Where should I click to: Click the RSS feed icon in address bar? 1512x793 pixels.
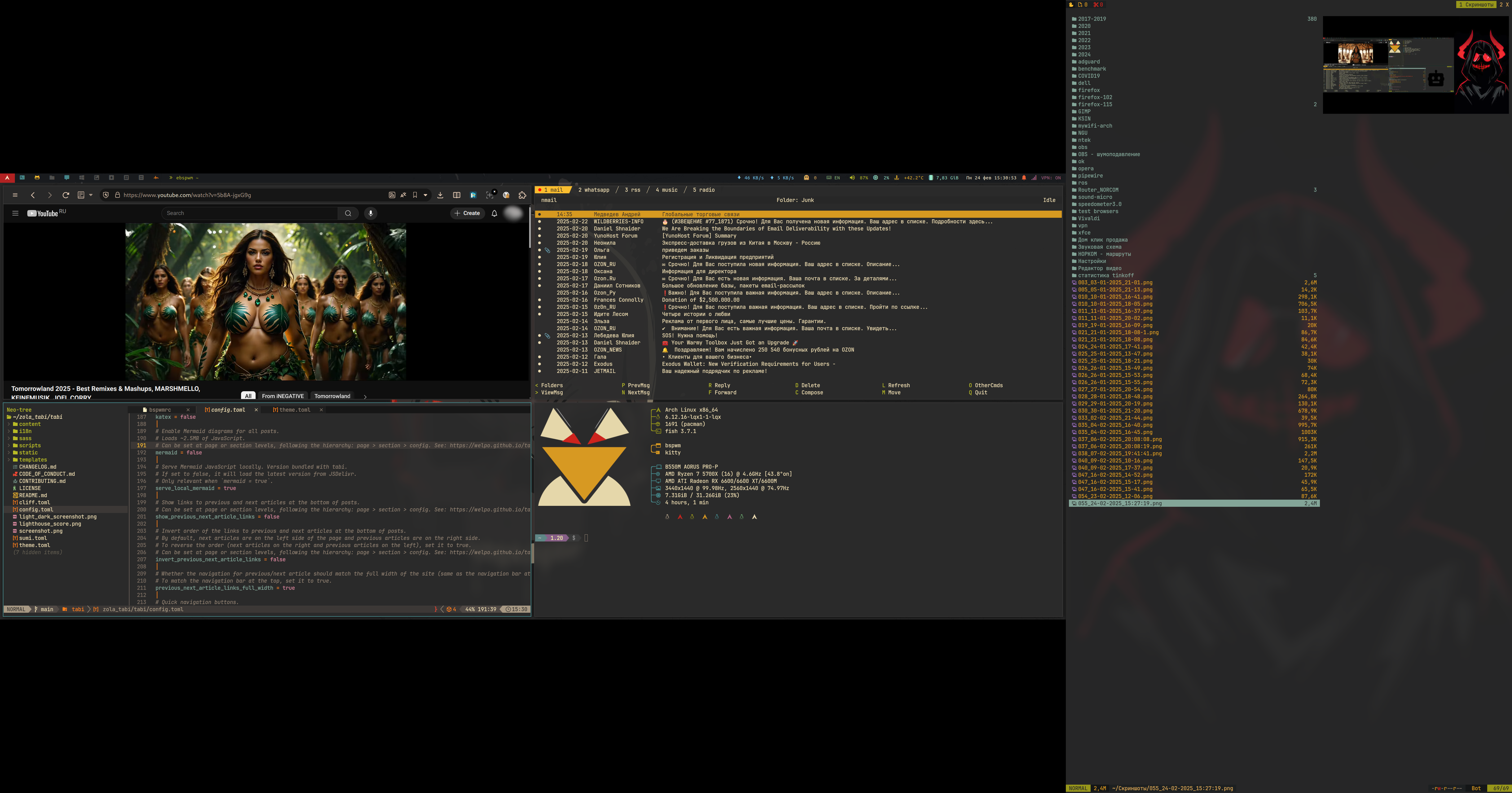[392, 195]
